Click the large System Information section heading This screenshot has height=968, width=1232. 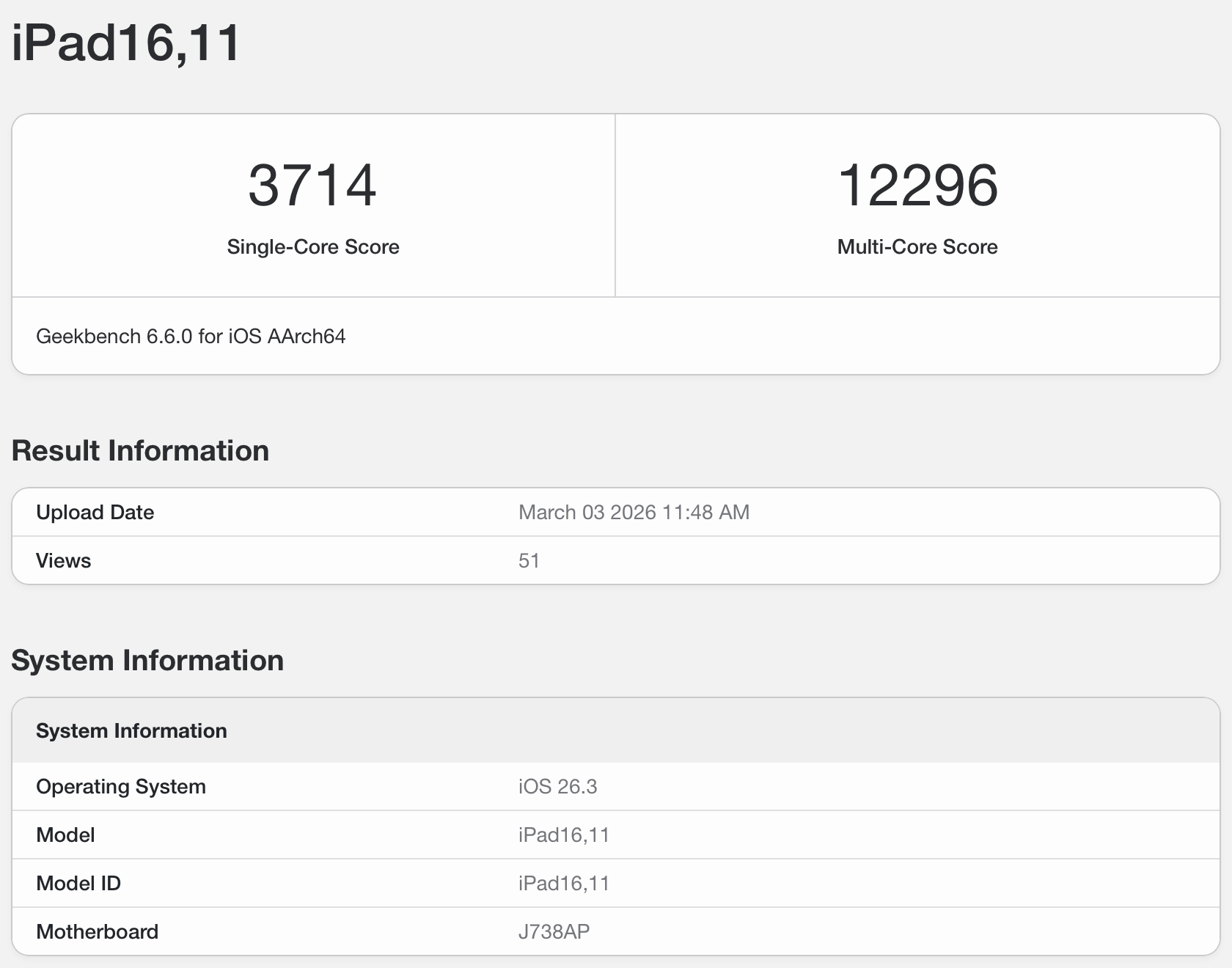pyautogui.click(x=147, y=661)
